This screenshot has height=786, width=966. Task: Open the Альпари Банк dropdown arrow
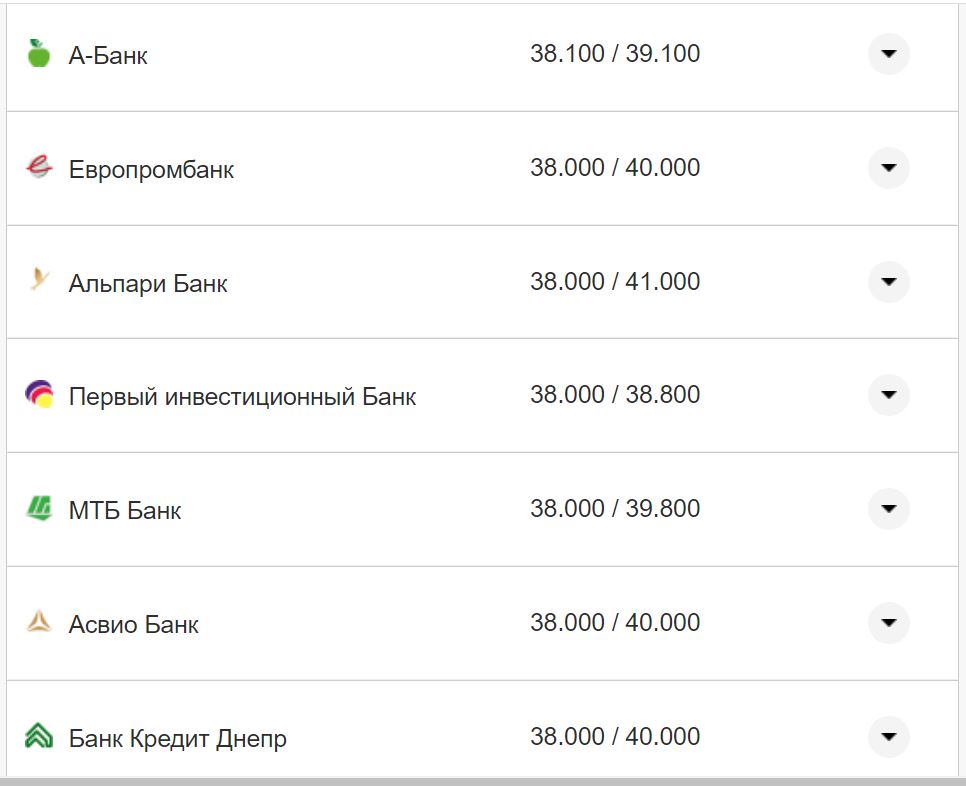point(888,282)
